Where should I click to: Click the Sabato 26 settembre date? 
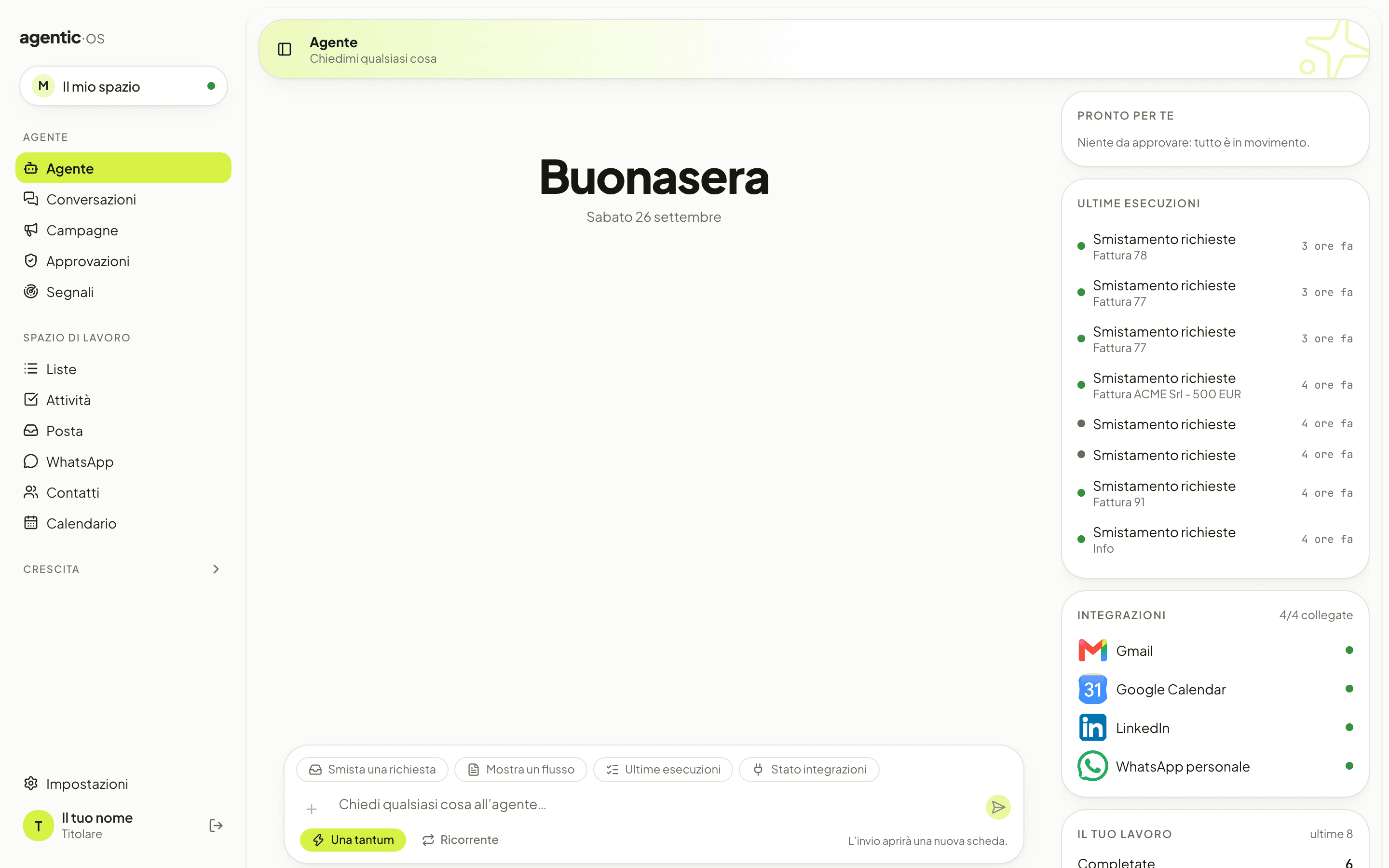point(654,217)
